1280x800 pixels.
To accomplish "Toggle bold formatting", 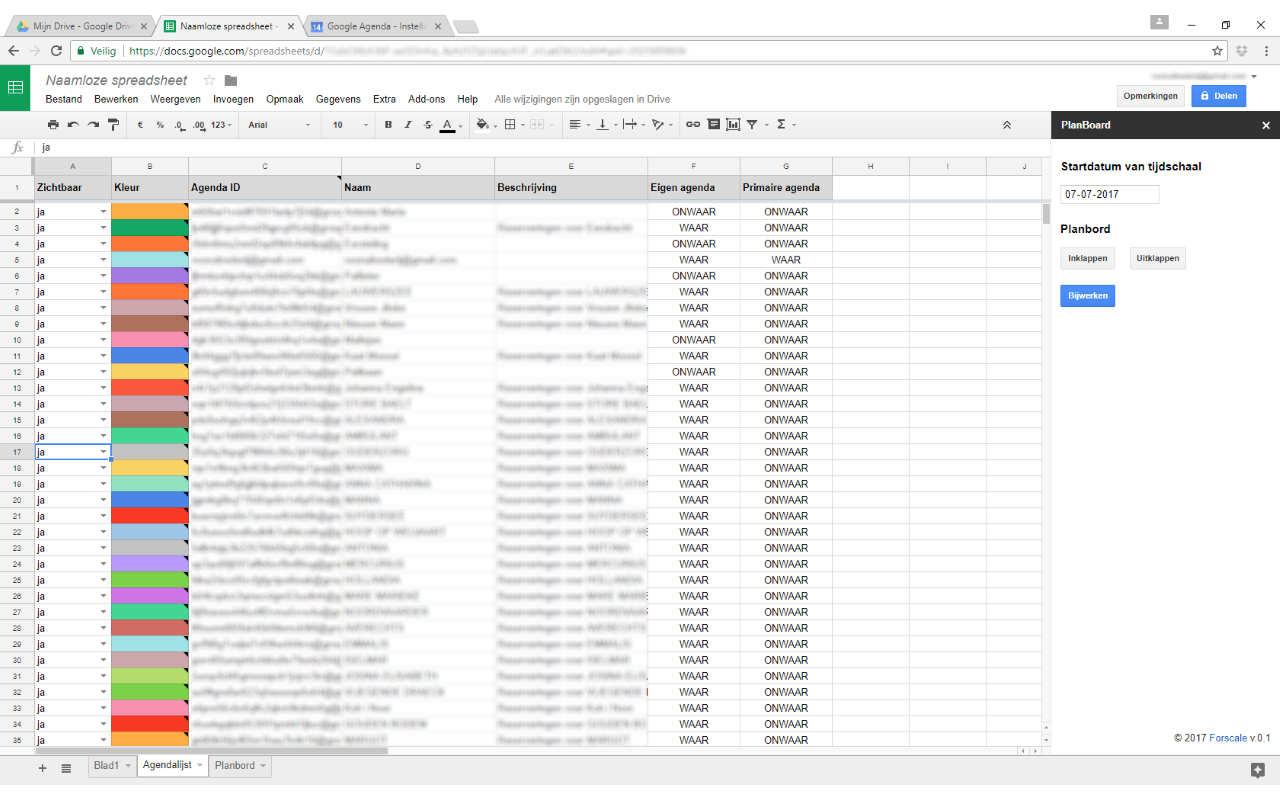I will click(x=389, y=125).
